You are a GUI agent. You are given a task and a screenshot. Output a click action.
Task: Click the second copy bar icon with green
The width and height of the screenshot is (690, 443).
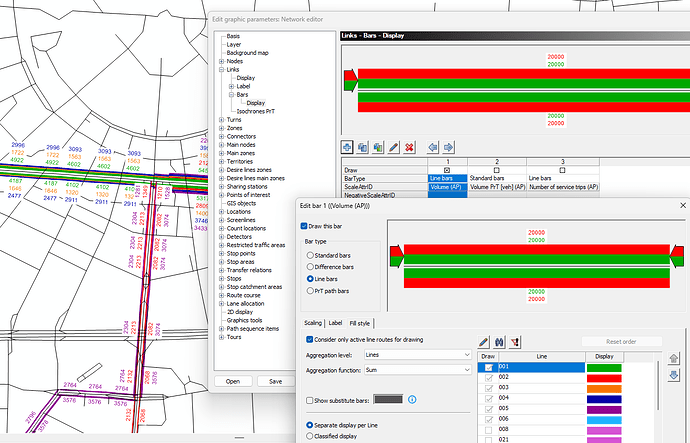click(378, 147)
